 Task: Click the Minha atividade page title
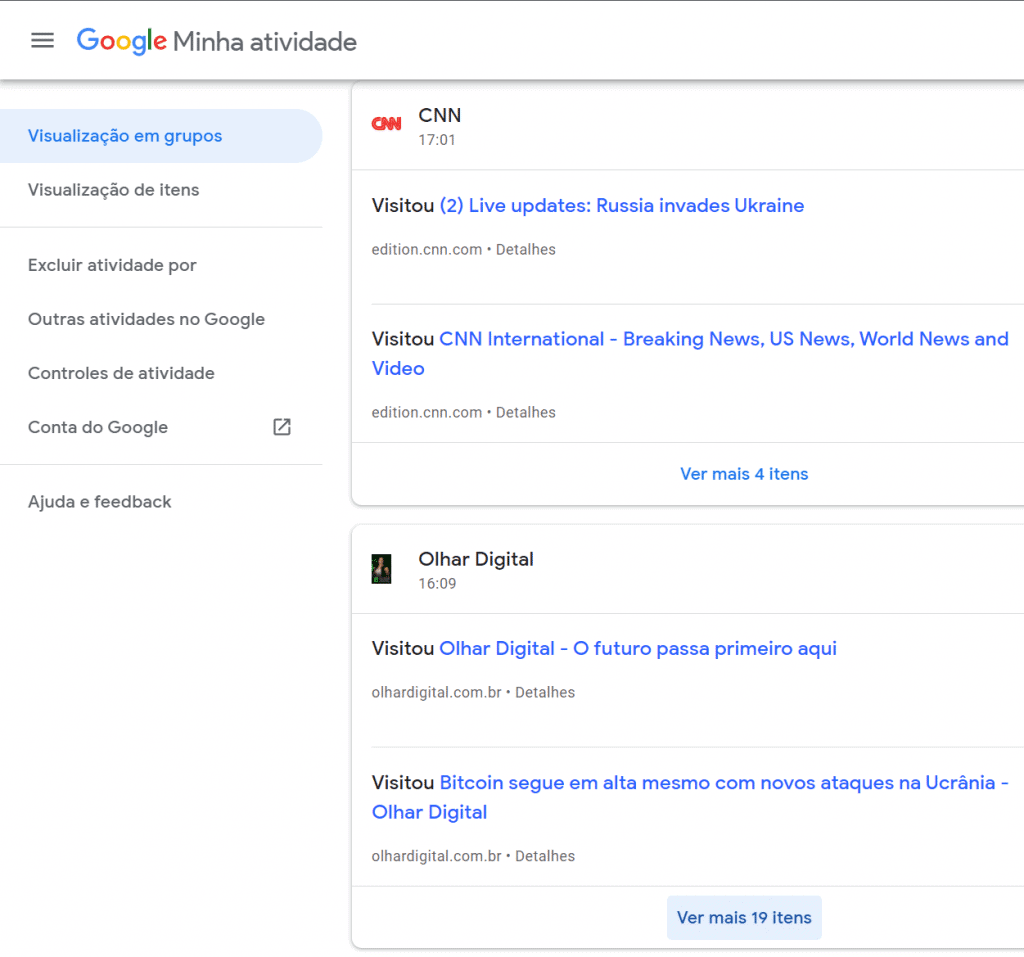point(265,42)
